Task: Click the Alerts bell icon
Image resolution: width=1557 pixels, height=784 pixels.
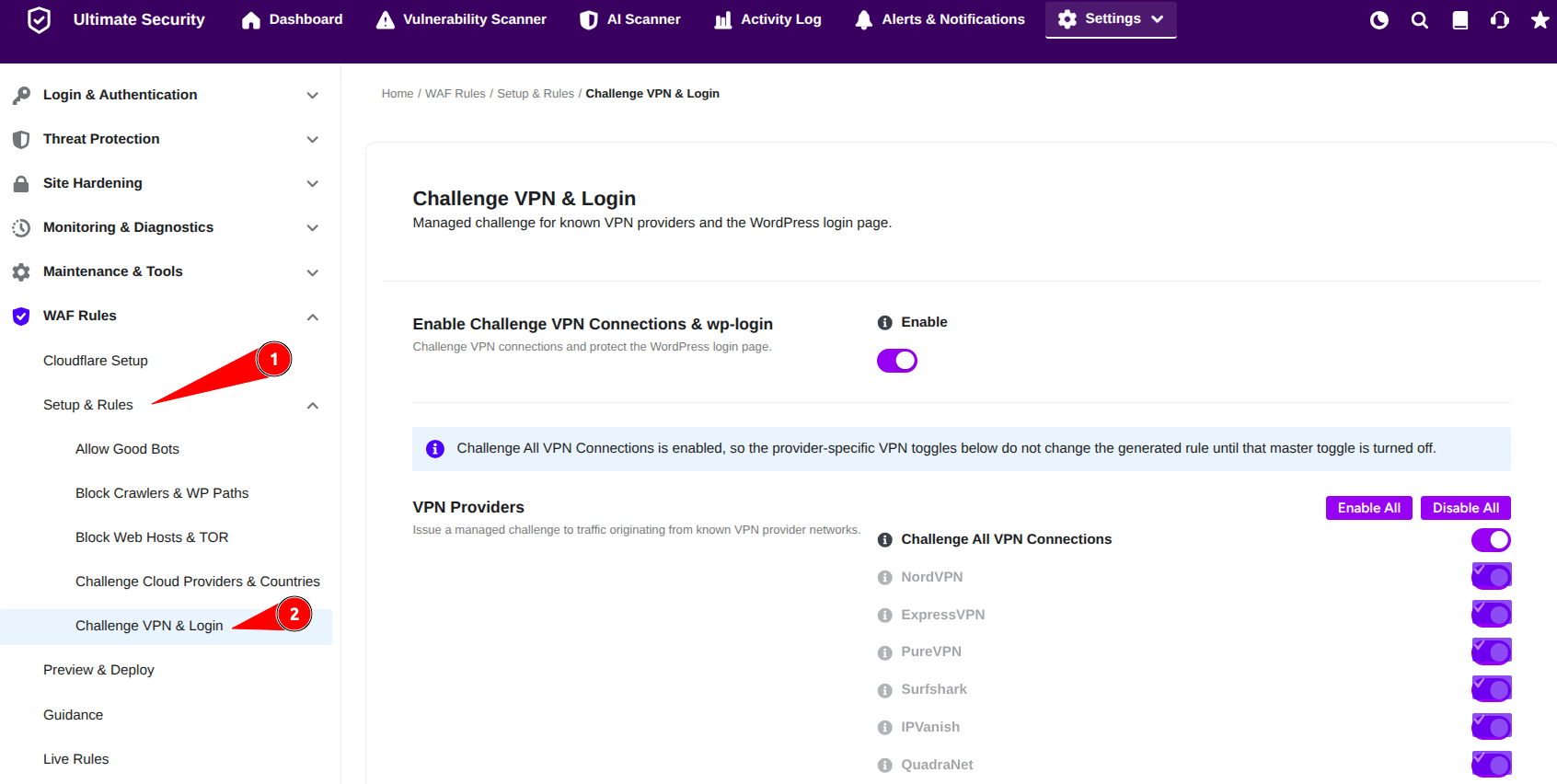Action: click(x=863, y=20)
